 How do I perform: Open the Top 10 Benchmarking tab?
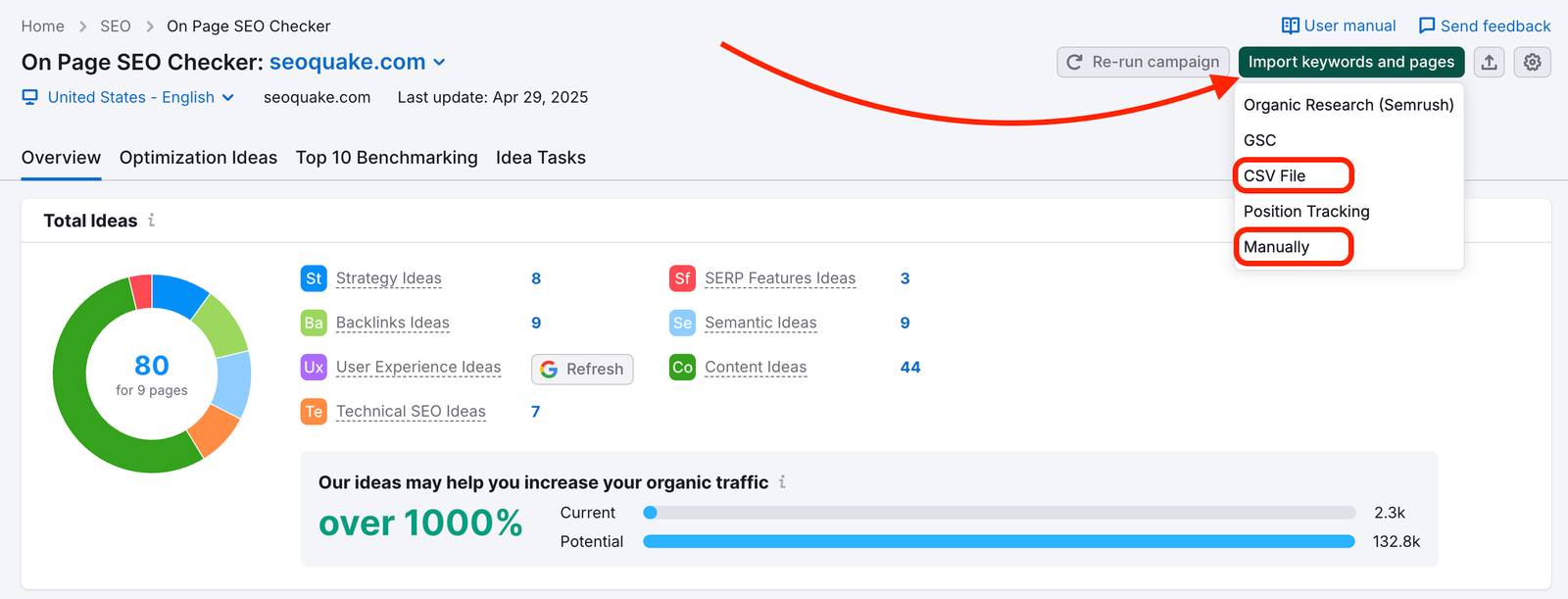[x=387, y=158]
